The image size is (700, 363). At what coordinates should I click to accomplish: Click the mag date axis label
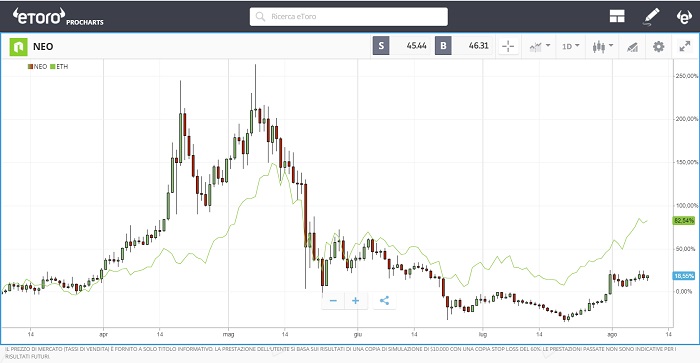228,334
